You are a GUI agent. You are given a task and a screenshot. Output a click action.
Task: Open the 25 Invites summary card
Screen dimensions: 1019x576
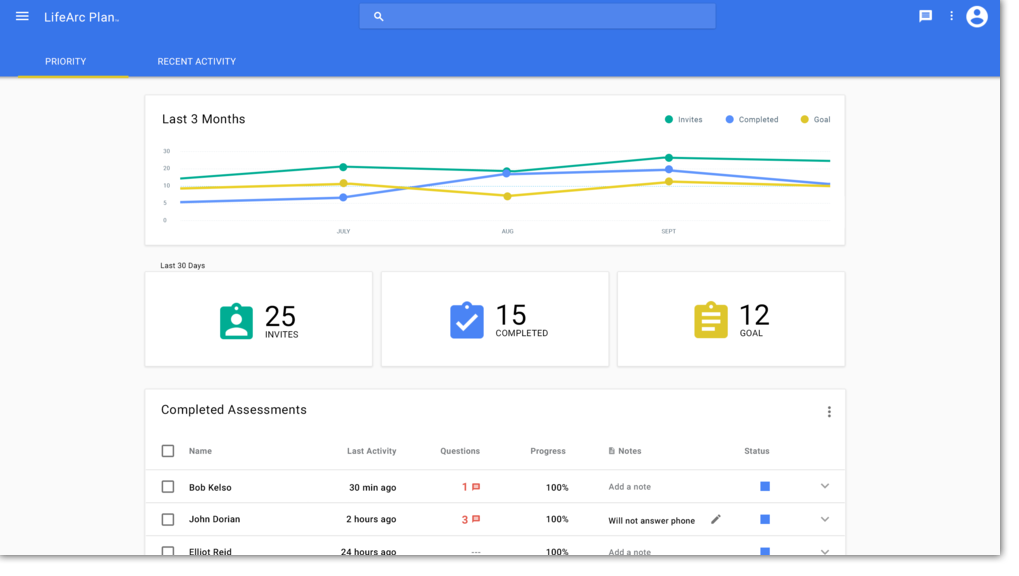point(259,319)
